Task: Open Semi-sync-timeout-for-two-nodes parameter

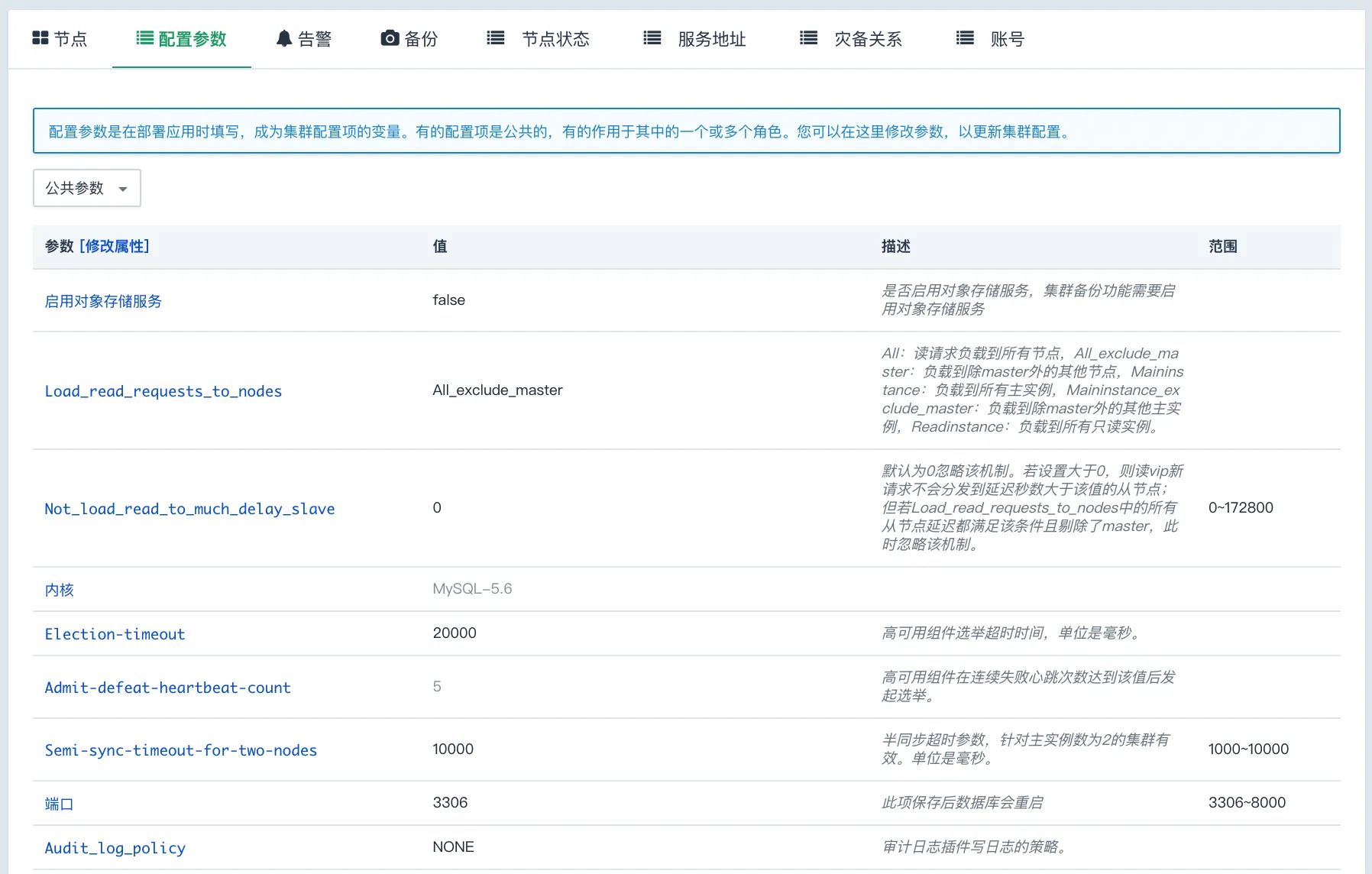Action: (180, 750)
